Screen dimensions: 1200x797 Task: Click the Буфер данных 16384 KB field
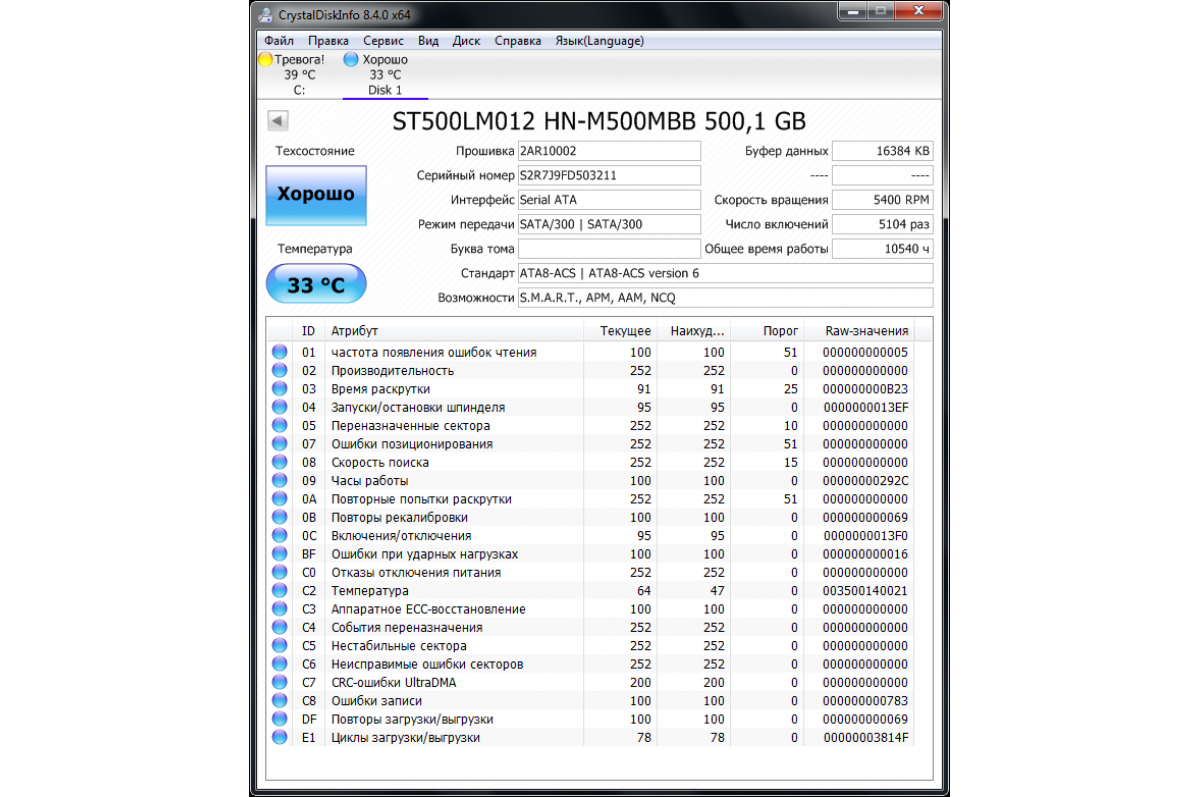tap(883, 151)
